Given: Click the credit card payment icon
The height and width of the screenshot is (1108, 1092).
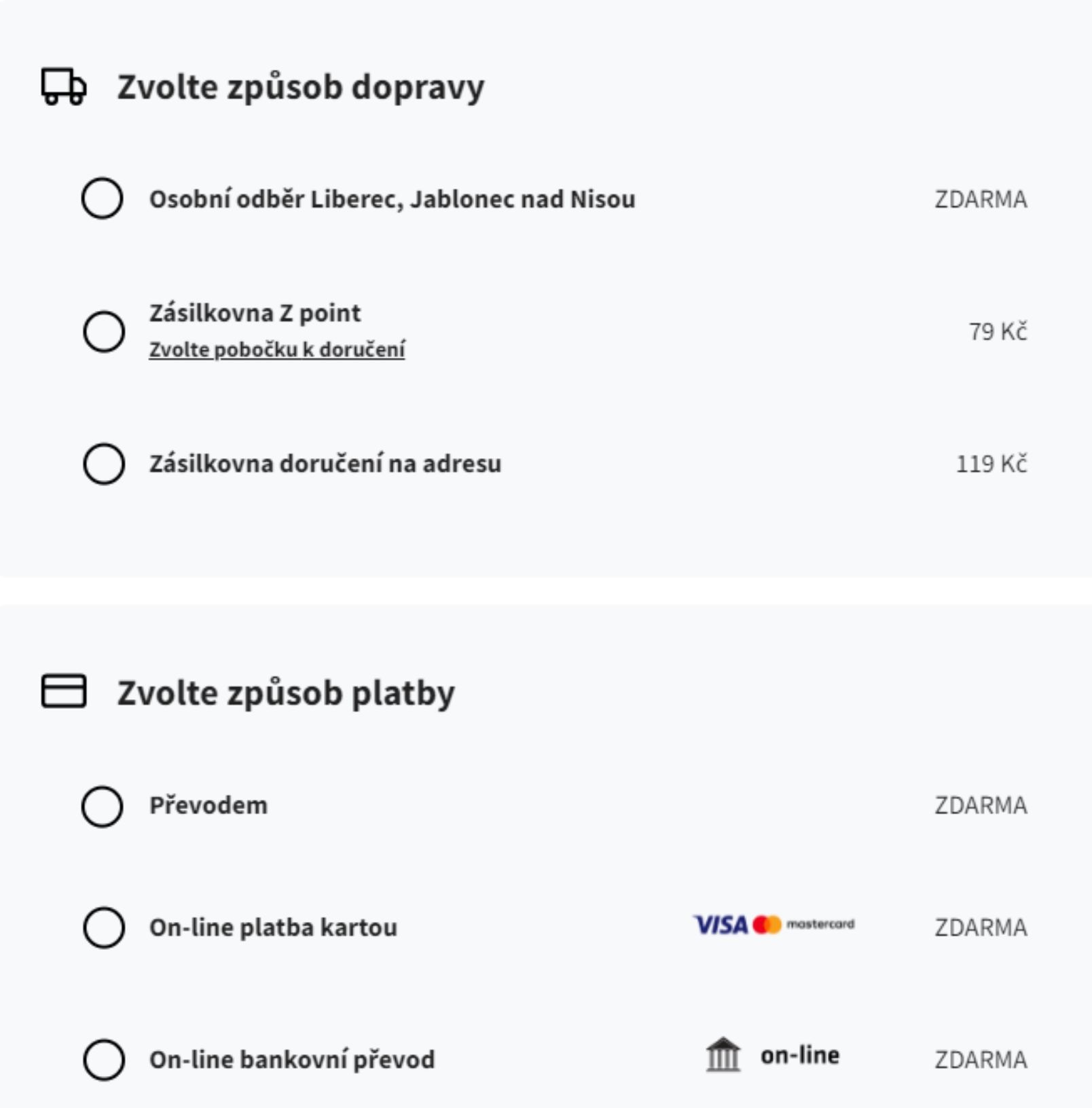Looking at the screenshot, I should click(x=64, y=691).
